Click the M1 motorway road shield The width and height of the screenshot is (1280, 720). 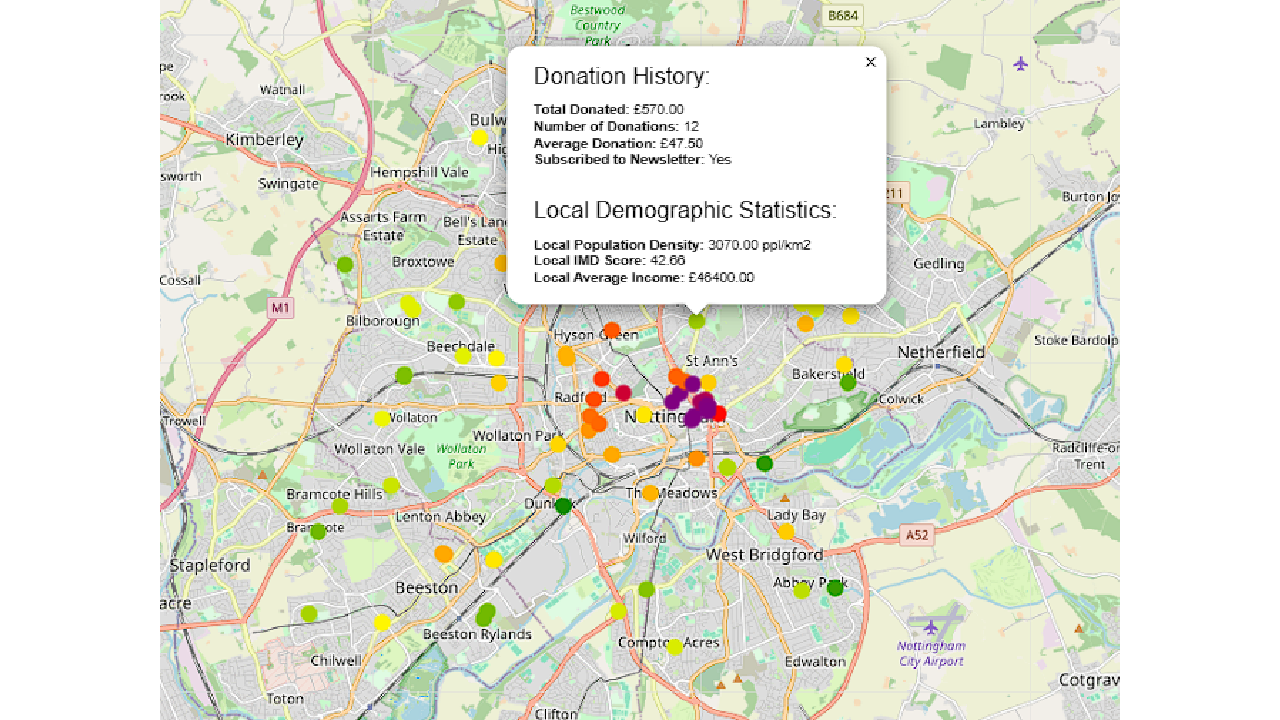coord(280,308)
